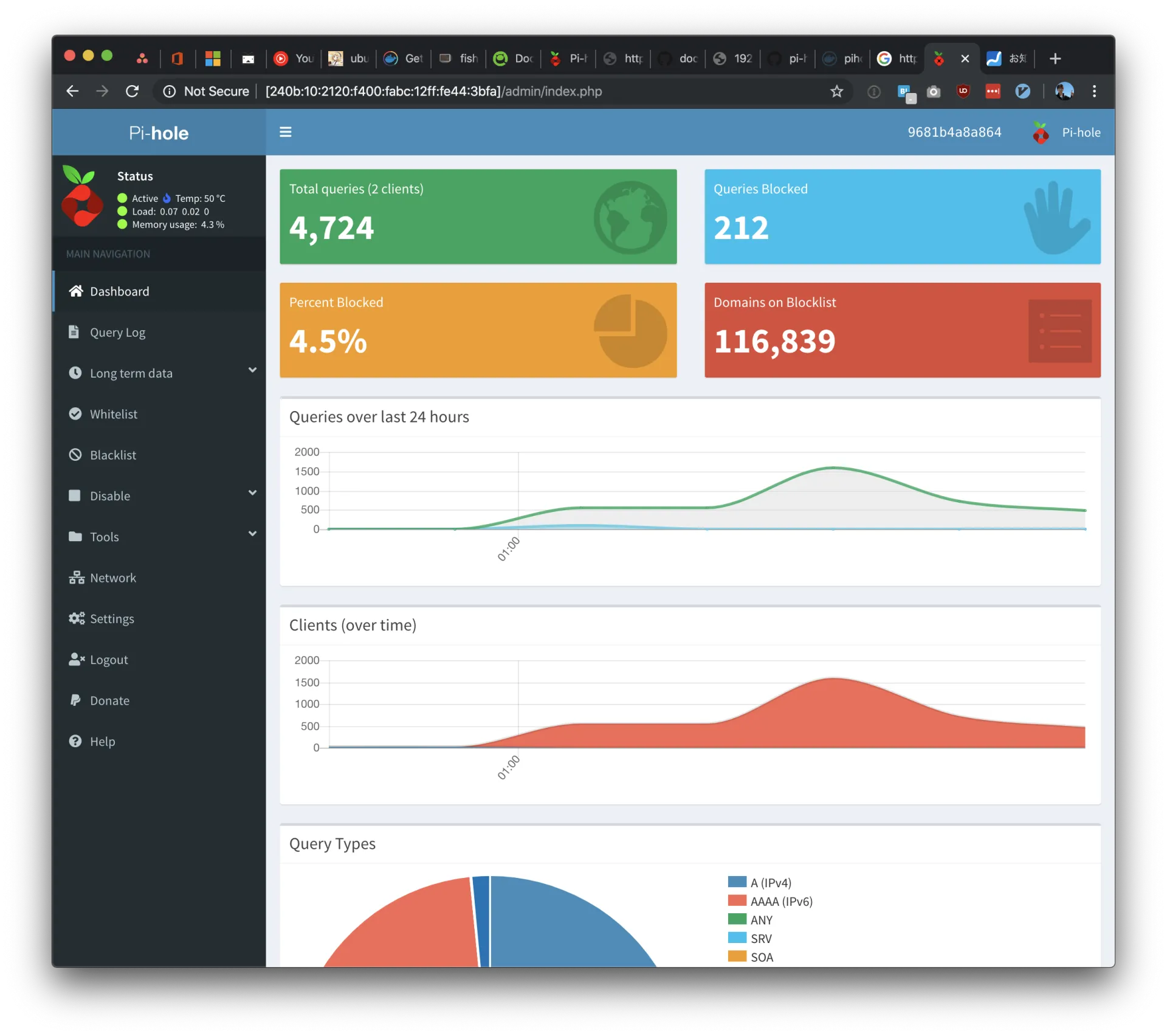Toggle AAAA (IPv6) legend entry
This screenshot has width=1167, height=1036.
coord(780,902)
